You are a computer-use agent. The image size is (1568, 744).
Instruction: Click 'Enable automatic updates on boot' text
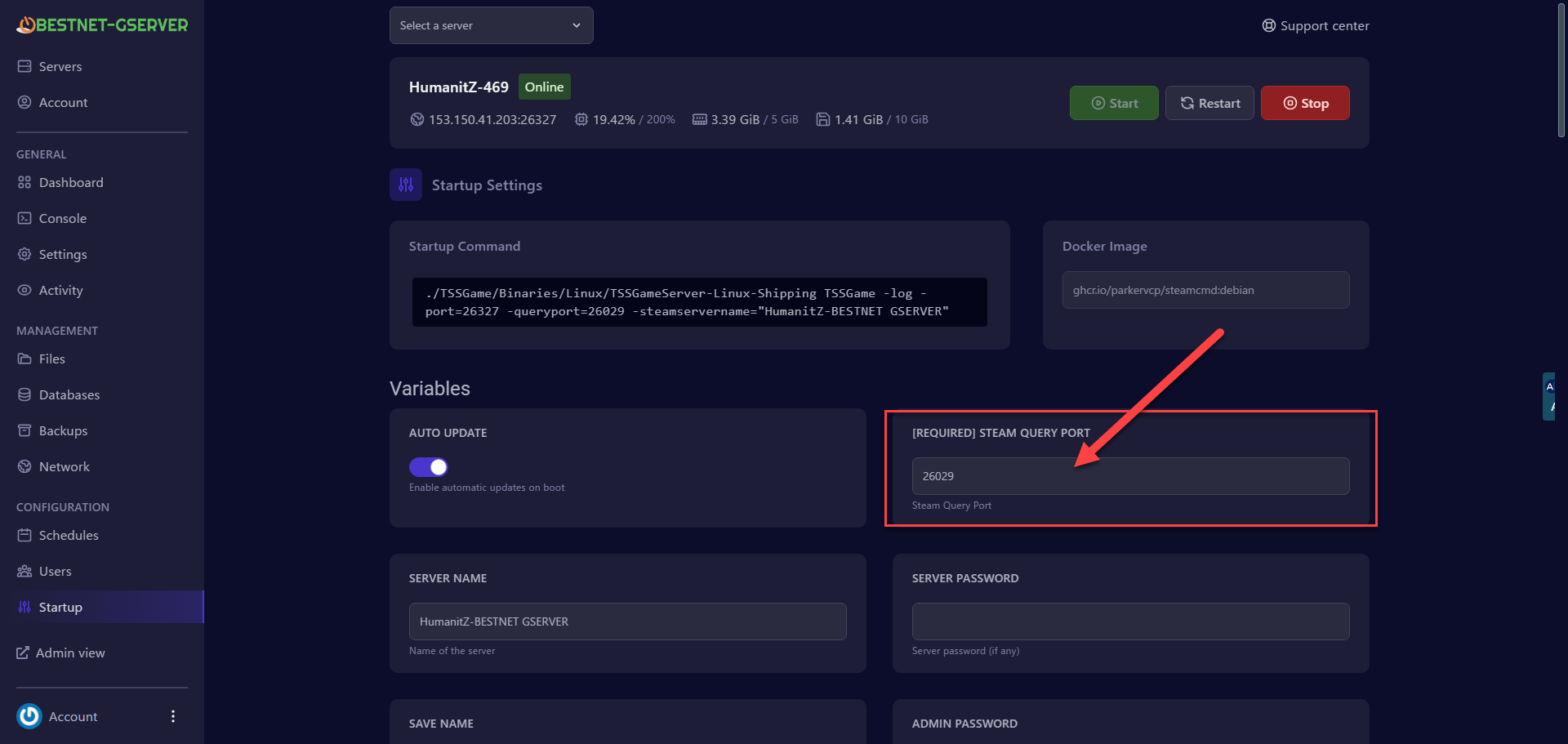tap(487, 488)
